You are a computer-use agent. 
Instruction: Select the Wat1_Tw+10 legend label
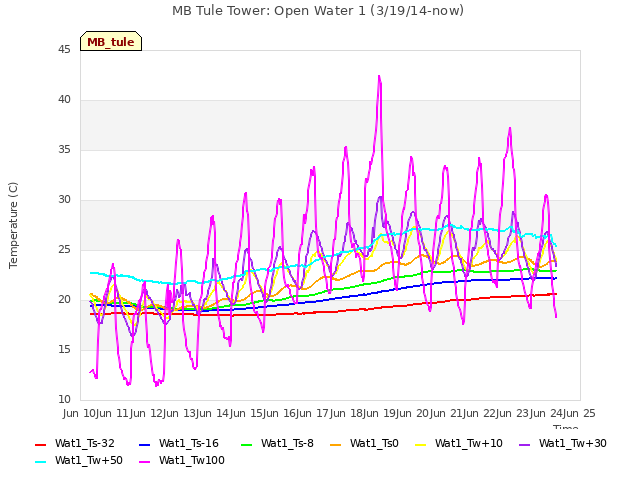pos(469,444)
